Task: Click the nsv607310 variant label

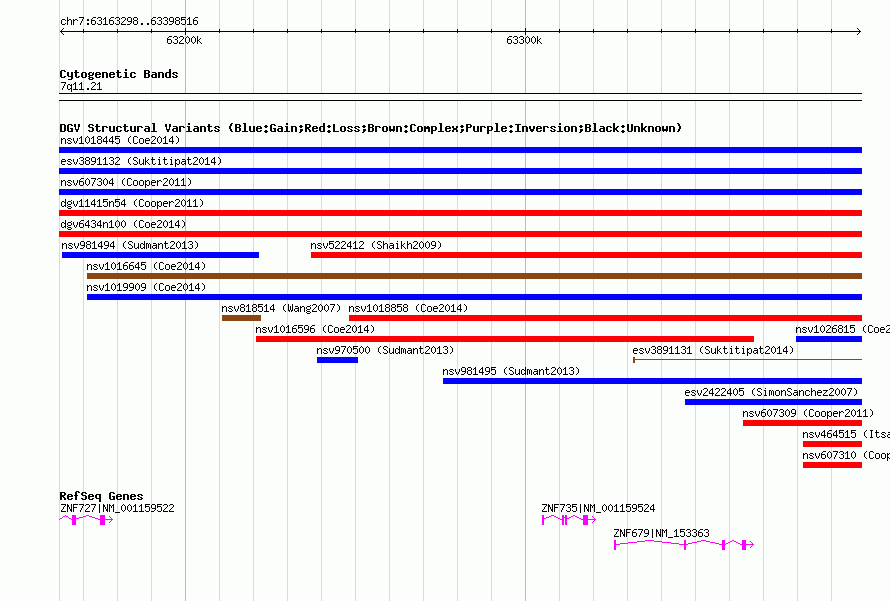Action: [x=846, y=455]
